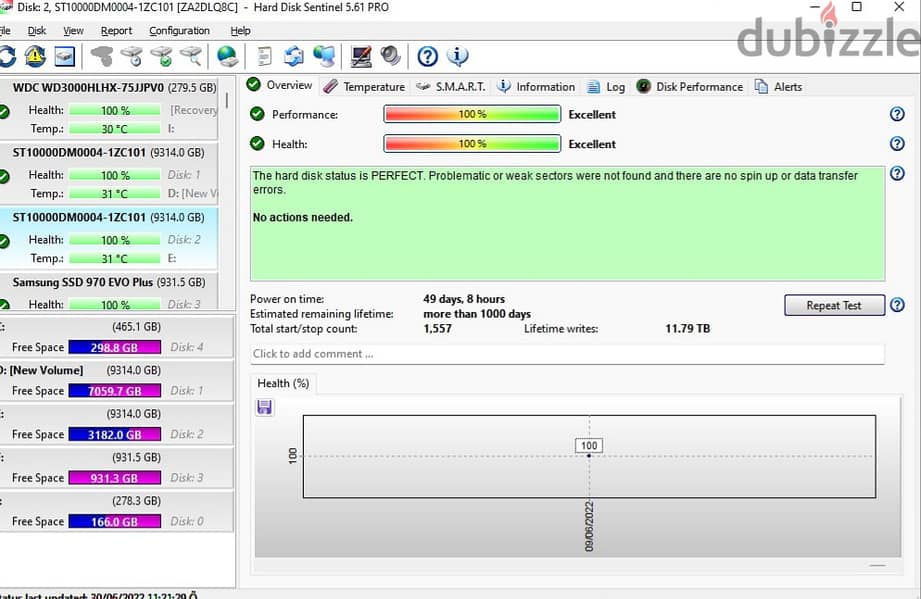
Task: Click the 931.3 GB free space bar
Action: 115,477
